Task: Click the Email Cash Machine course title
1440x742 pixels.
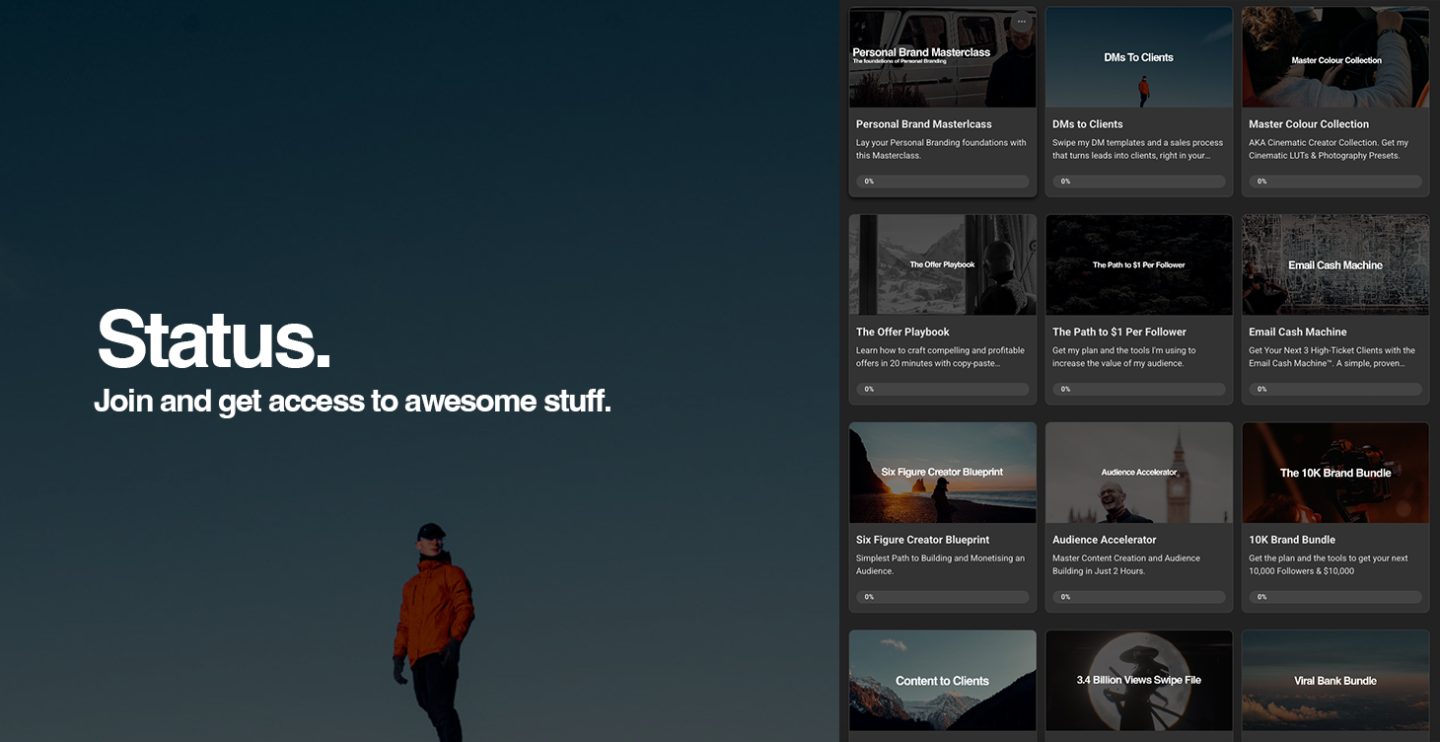Action: tap(1297, 332)
